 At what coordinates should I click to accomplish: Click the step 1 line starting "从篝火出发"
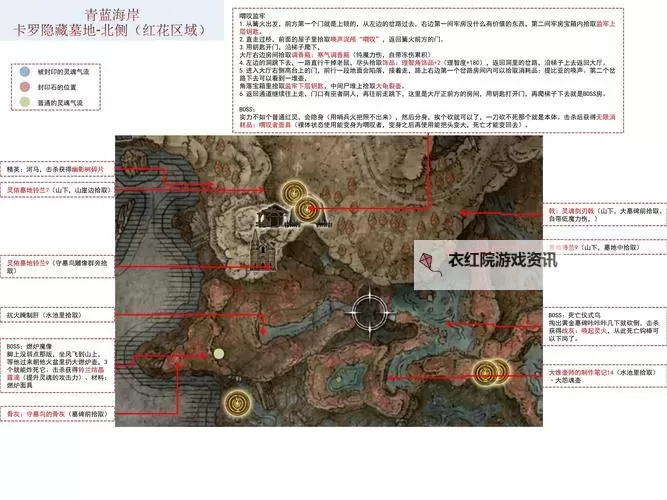click(427, 28)
